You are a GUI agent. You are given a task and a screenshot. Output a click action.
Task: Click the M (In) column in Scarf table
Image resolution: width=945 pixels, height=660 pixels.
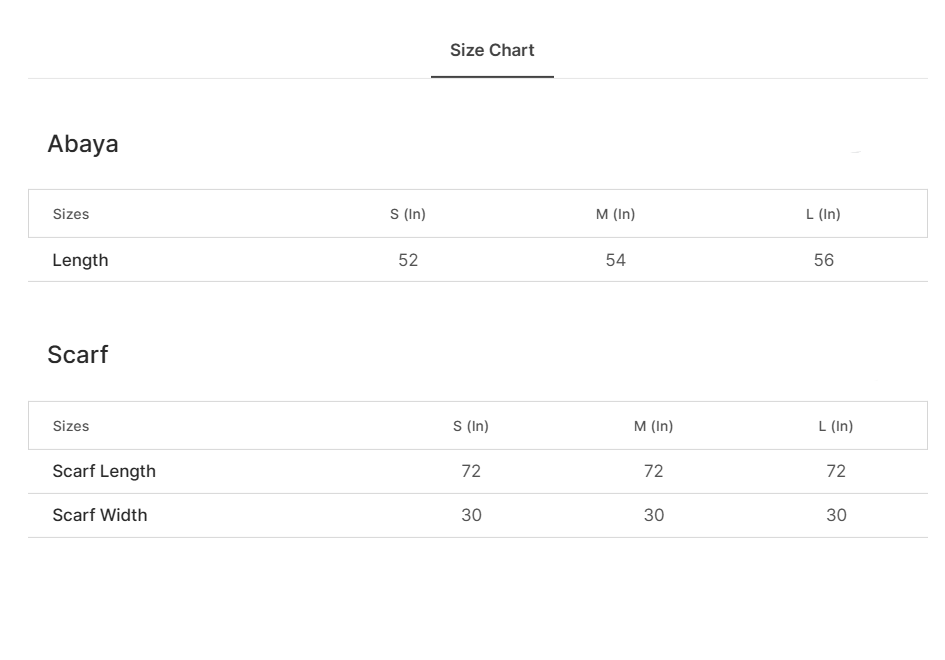(x=654, y=426)
